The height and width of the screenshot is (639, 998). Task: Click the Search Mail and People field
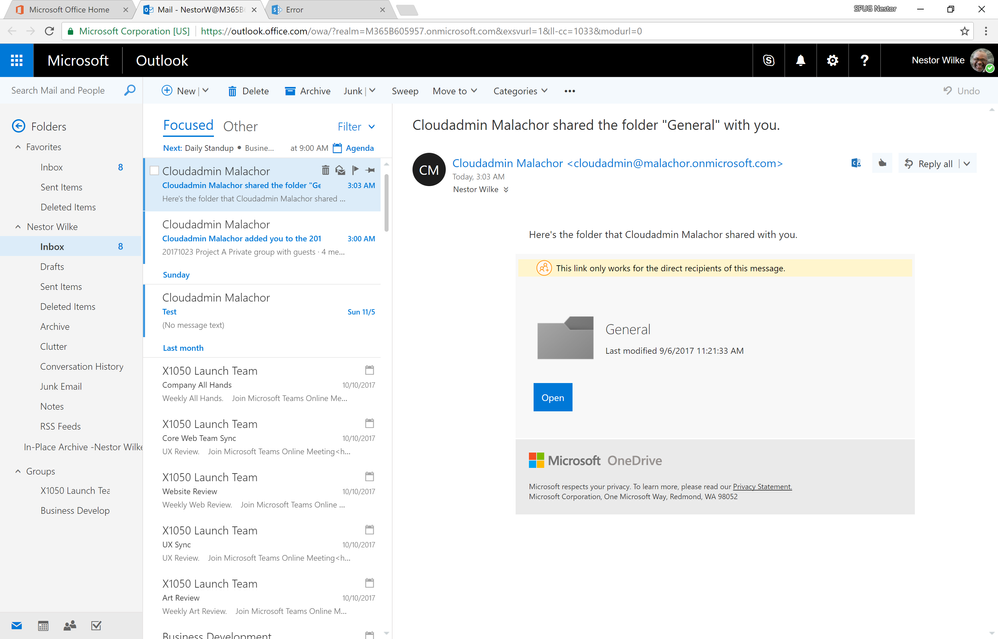pos(58,90)
